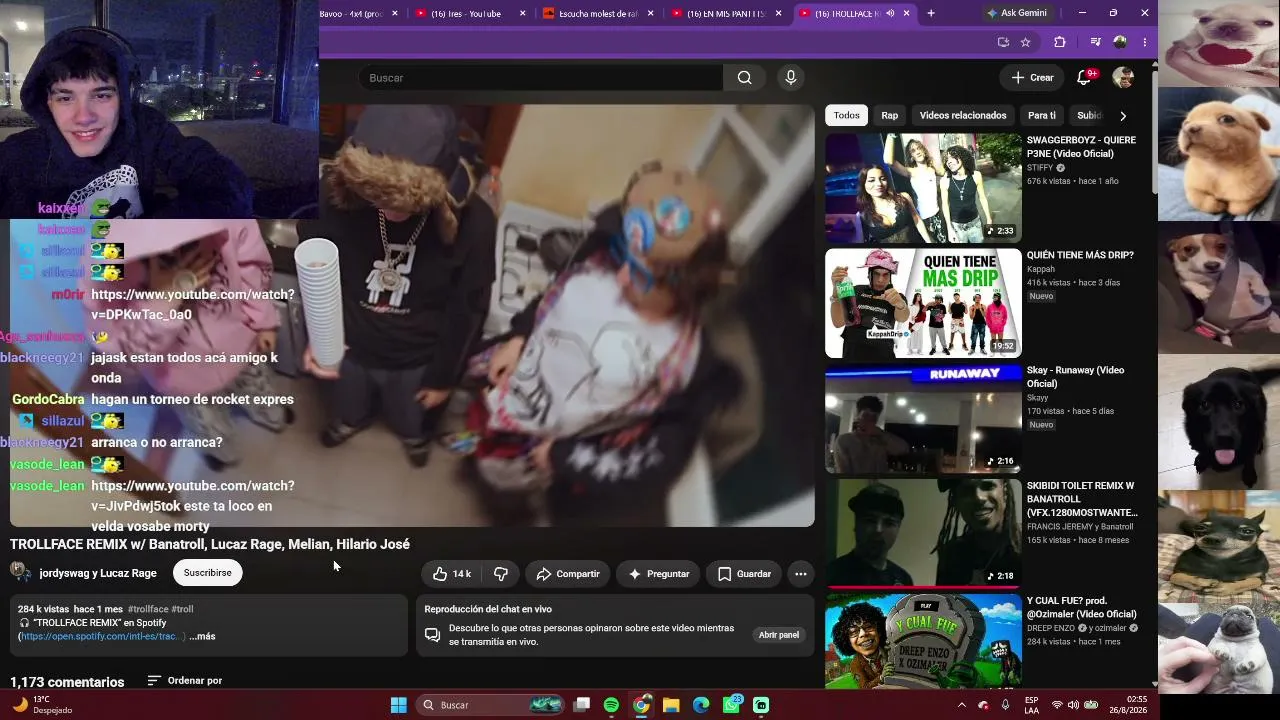This screenshot has width=1280, height=720.
Task: Open the Ordenar por comments sort menu
Action: (185, 681)
